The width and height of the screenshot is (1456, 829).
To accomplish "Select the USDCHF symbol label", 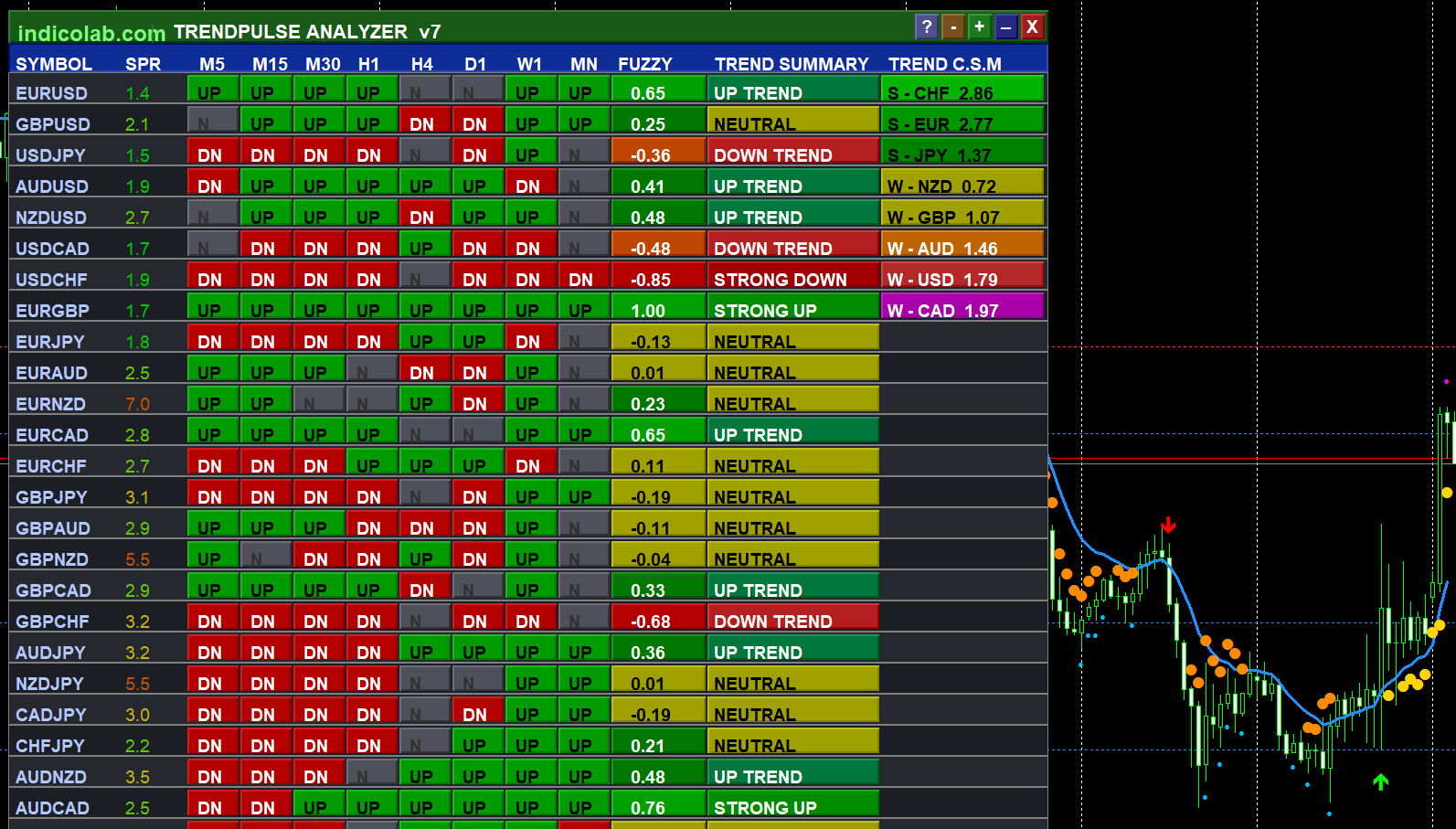I will click(52, 280).
